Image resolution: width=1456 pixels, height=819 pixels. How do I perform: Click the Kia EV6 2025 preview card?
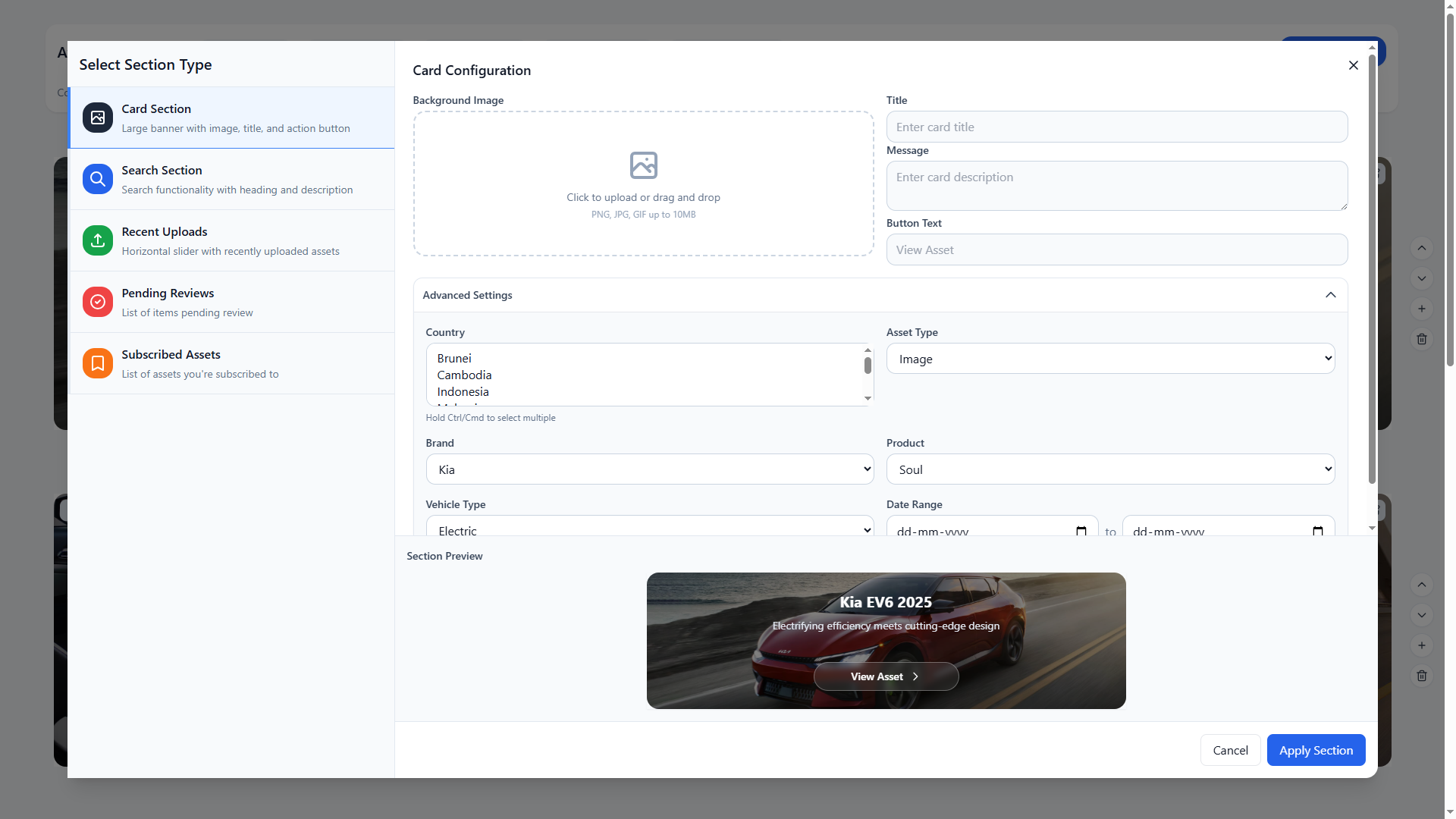click(x=886, y=641)
